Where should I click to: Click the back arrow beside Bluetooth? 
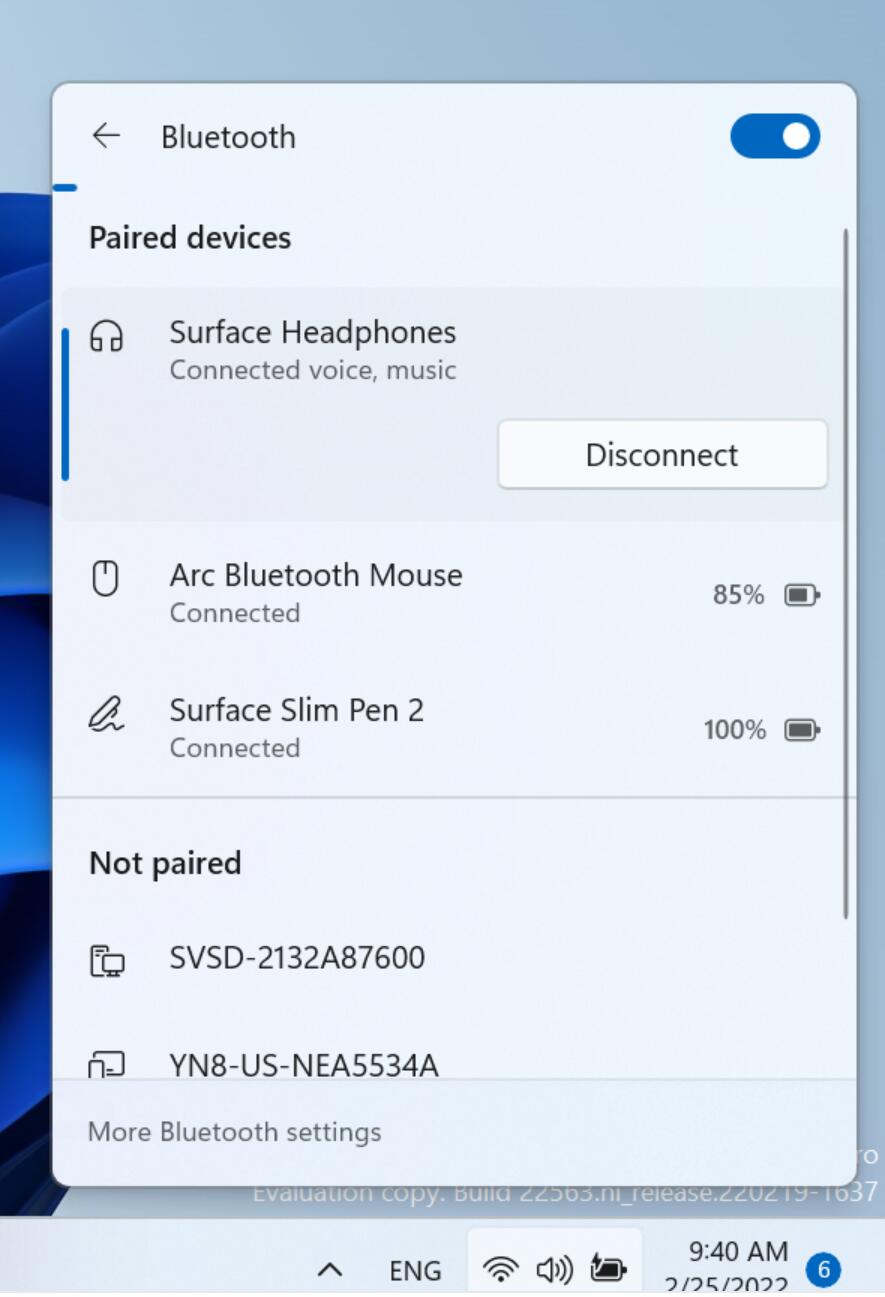pos(106,136)
